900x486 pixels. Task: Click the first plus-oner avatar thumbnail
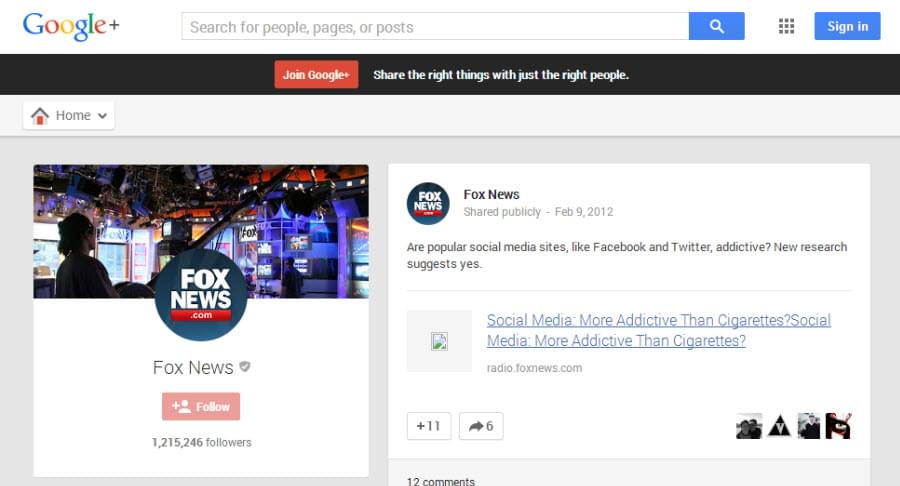tap(749, 426)
